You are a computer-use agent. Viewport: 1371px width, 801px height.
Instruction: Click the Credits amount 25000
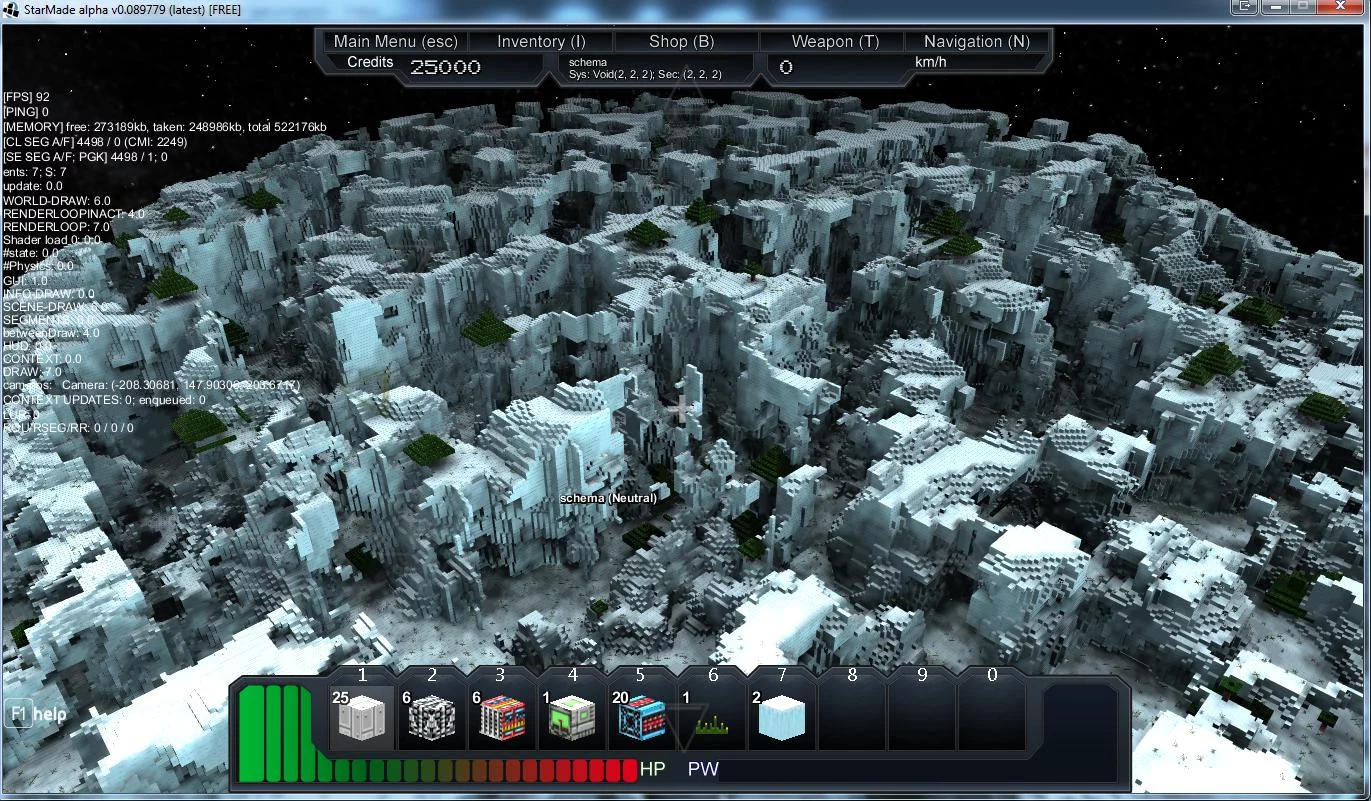tap(445, 67)
